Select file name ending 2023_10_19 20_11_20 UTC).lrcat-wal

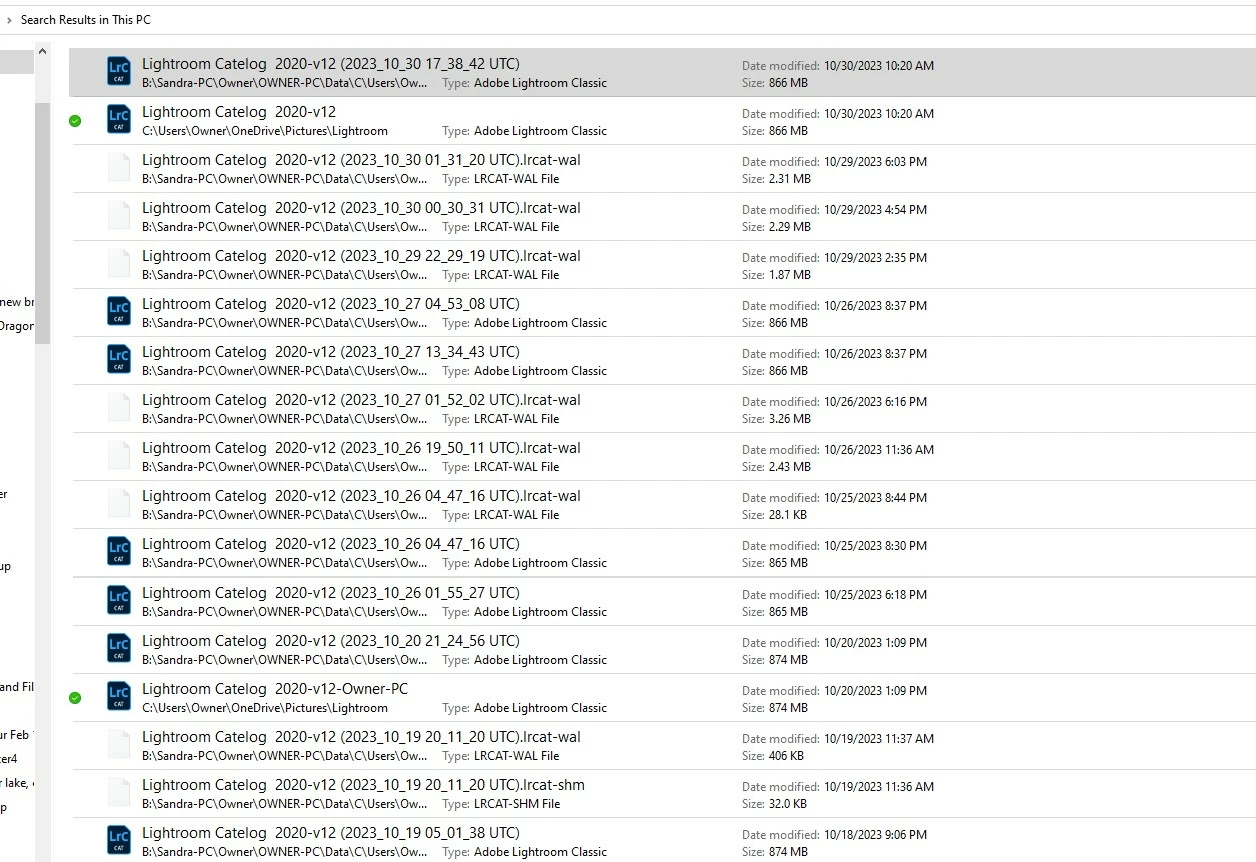(361, 737)
